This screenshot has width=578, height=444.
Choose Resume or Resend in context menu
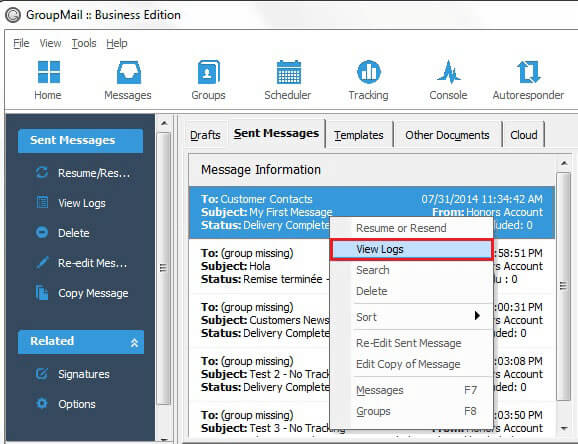(x=411, y=228)
